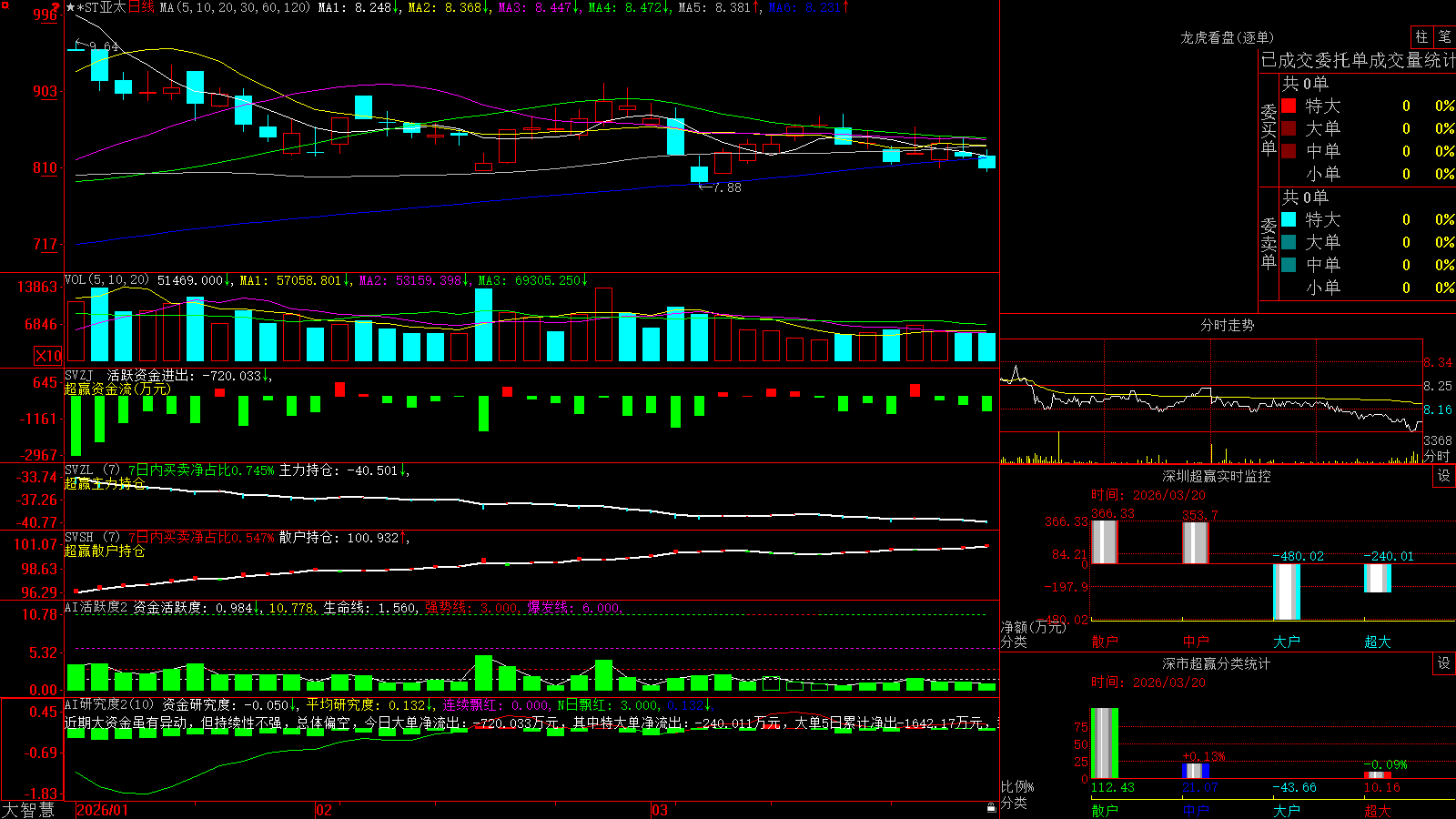
Task: Click the 超大 bar labeled -240.01
Action: coord(1378,578)
